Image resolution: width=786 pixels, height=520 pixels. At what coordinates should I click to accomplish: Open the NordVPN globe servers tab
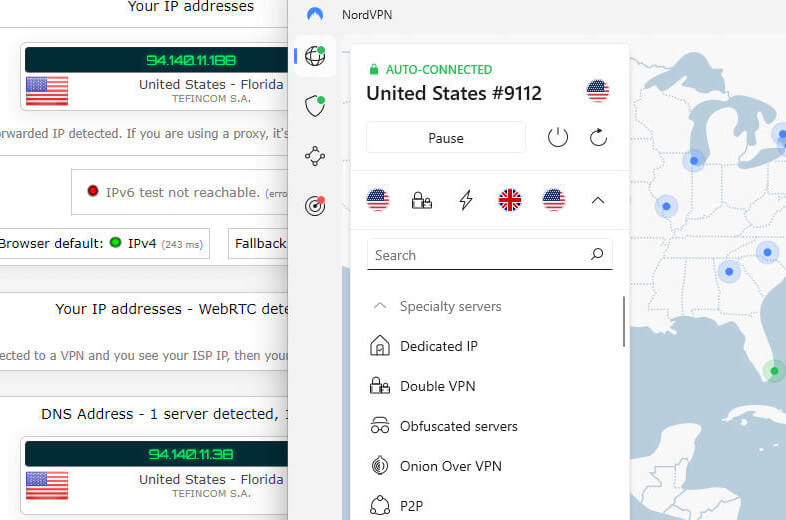click(315, 56)
